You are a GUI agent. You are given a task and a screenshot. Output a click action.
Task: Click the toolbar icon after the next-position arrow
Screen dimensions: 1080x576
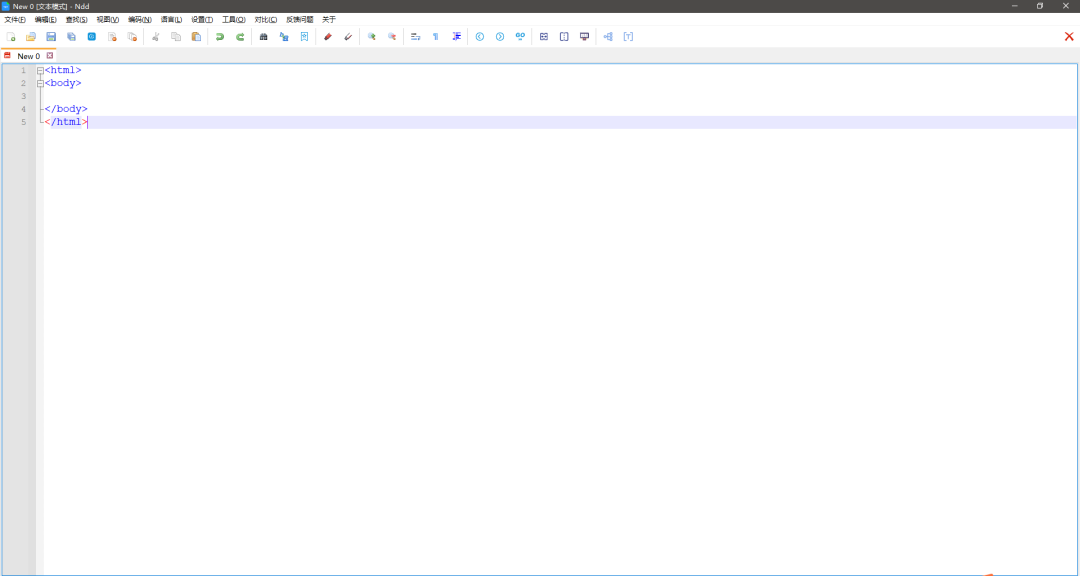point(521,37)
